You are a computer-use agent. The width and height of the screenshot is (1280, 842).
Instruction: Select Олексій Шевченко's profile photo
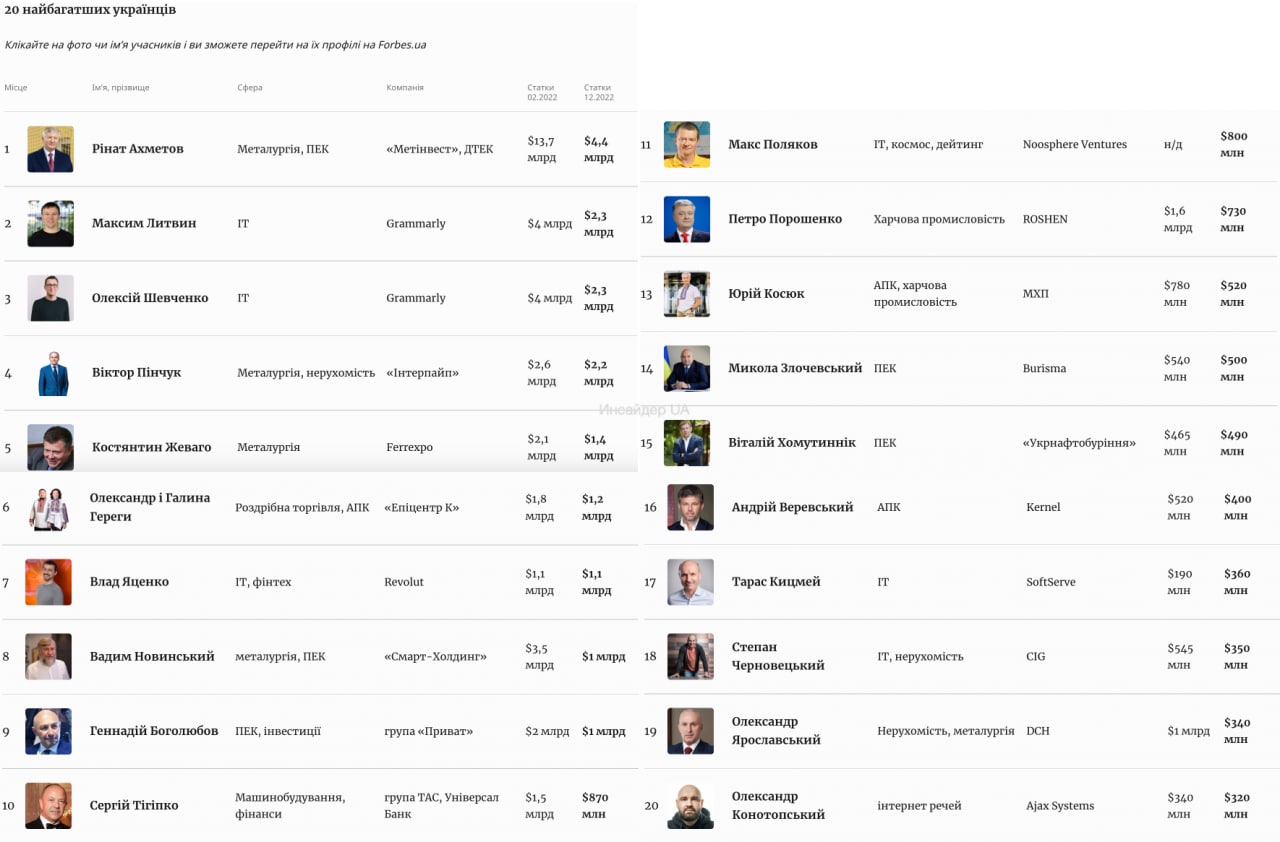click(50, 298)
